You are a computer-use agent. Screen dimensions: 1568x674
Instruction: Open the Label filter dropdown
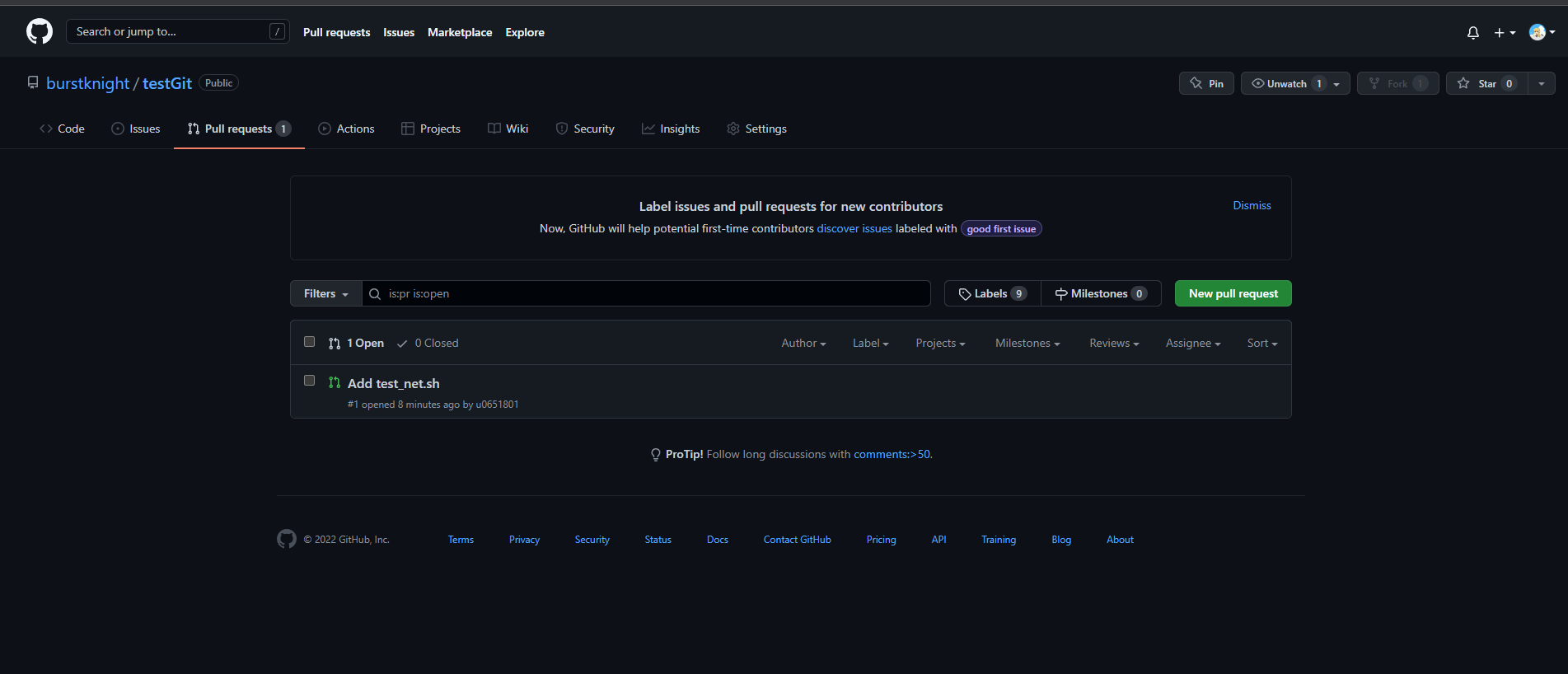click(x=870, y=344)
